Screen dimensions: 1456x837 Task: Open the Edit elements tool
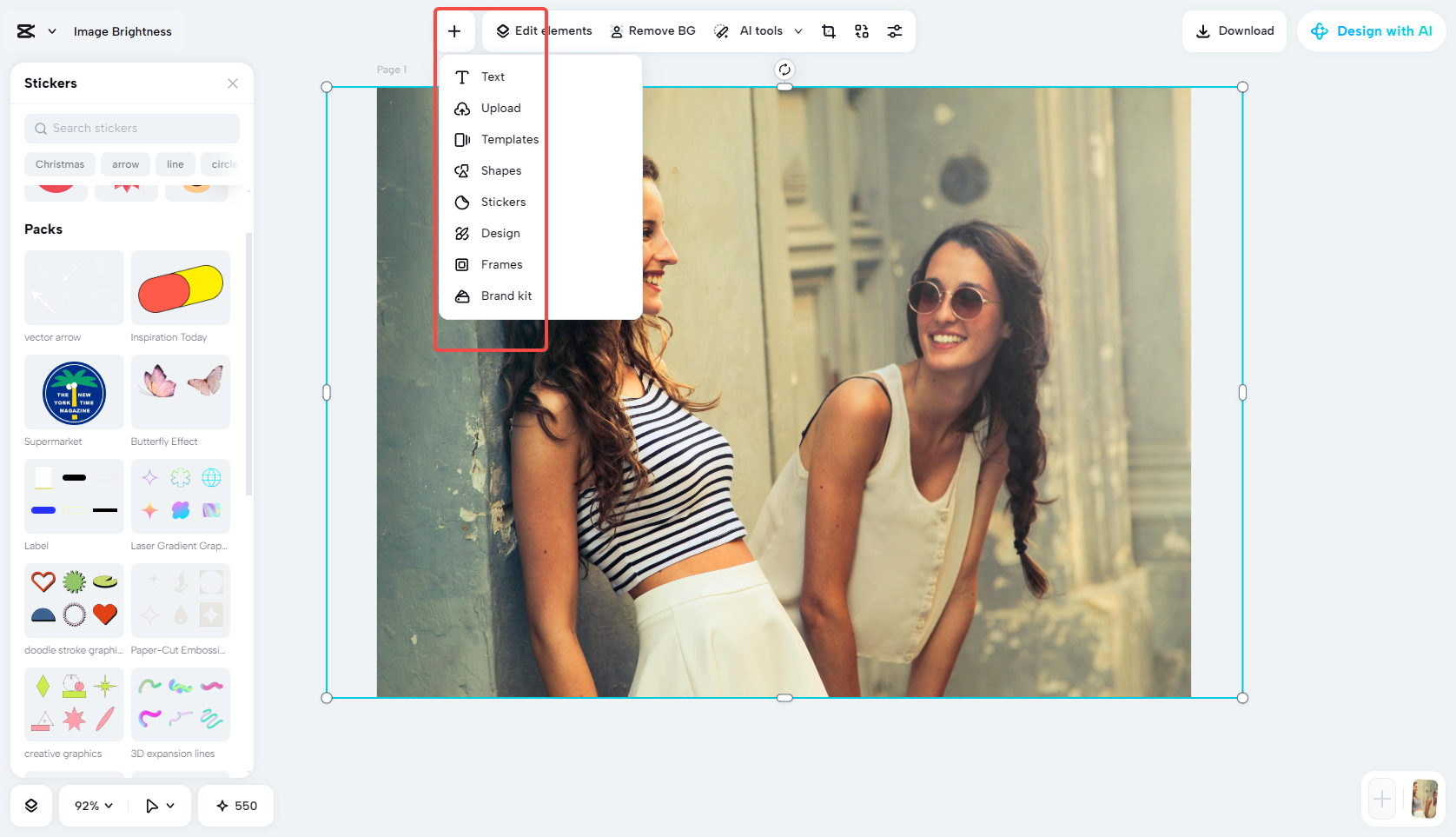[543, 30]
